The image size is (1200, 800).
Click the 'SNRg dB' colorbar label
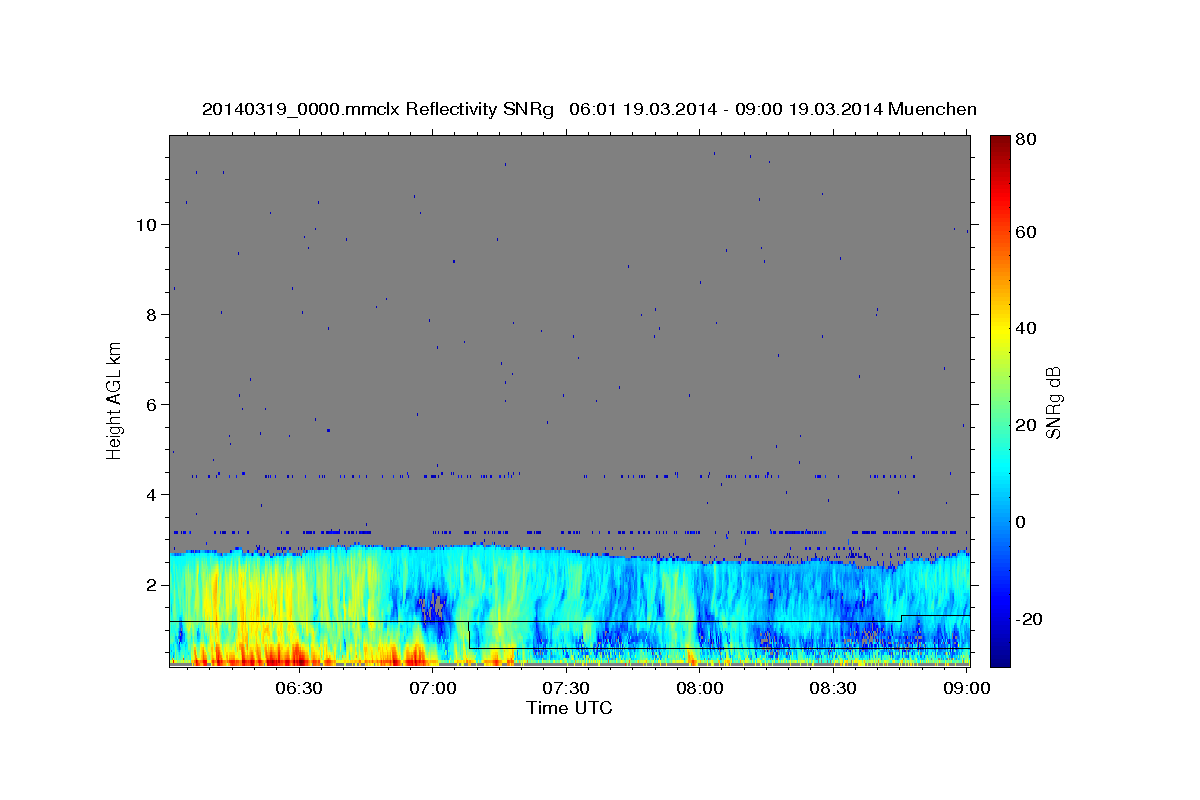[1053, 402]
